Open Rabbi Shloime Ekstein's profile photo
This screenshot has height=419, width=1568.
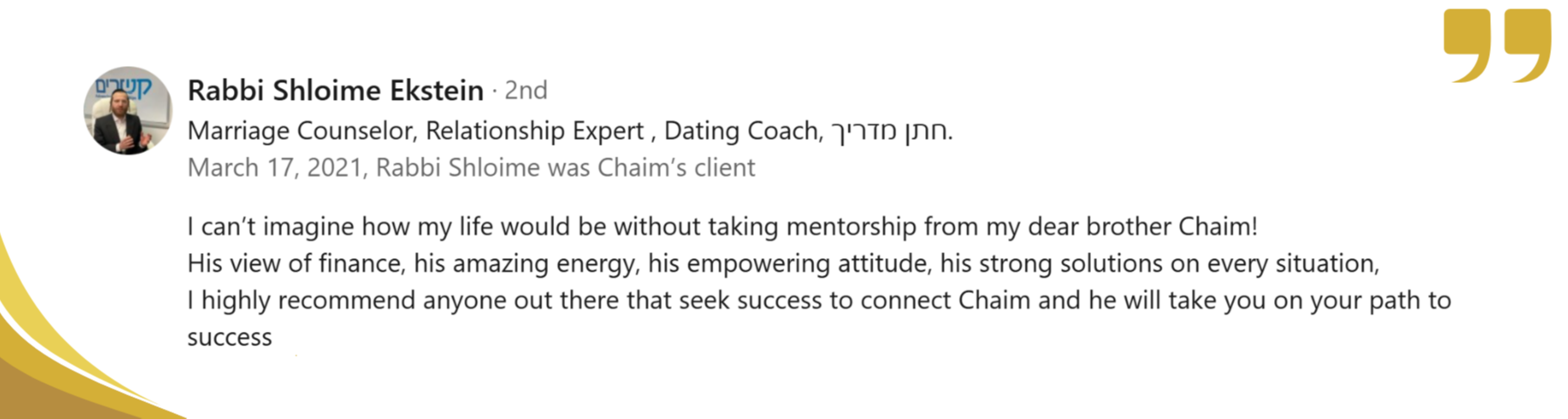tap(127, 111)
